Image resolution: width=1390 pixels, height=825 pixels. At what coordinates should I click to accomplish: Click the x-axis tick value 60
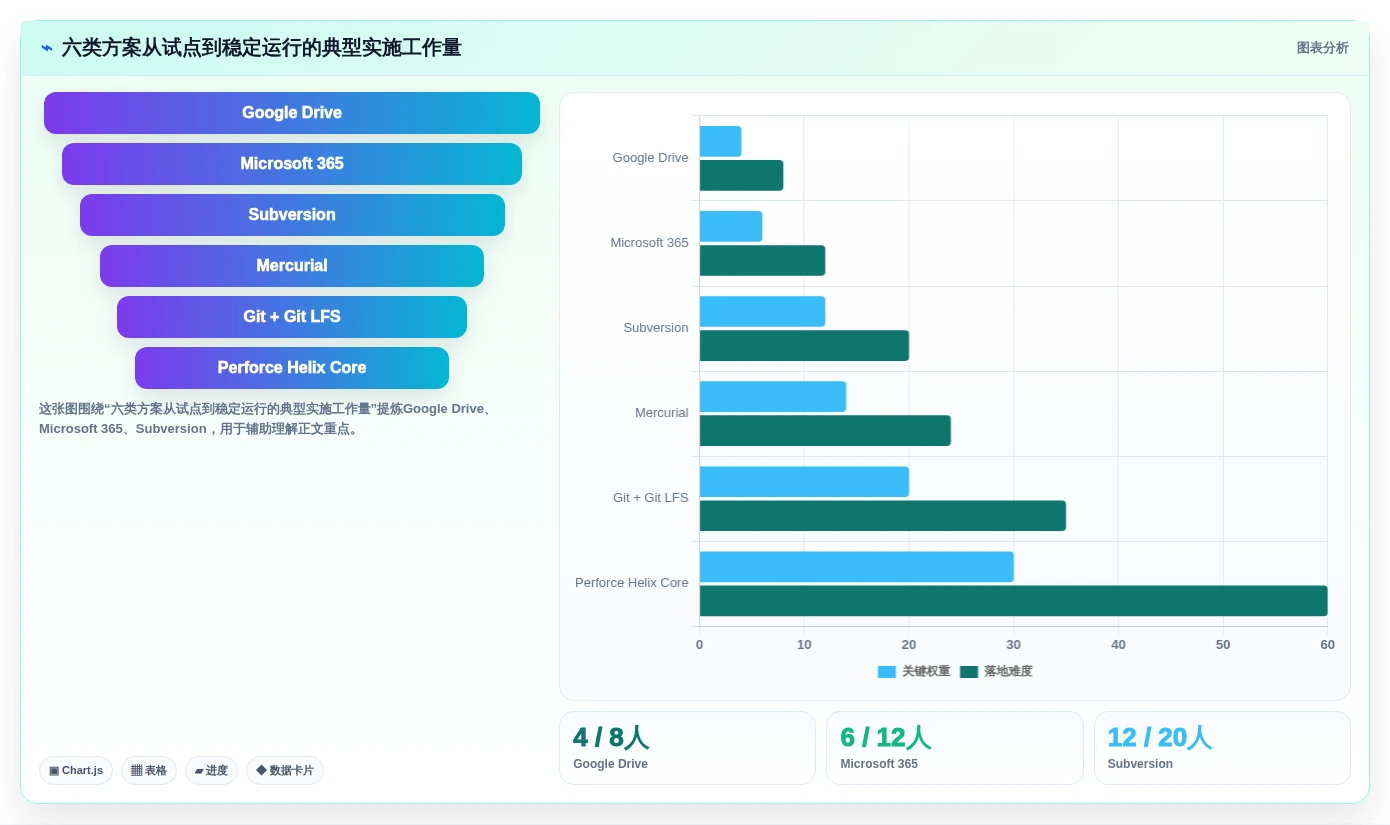[1327, 645]
